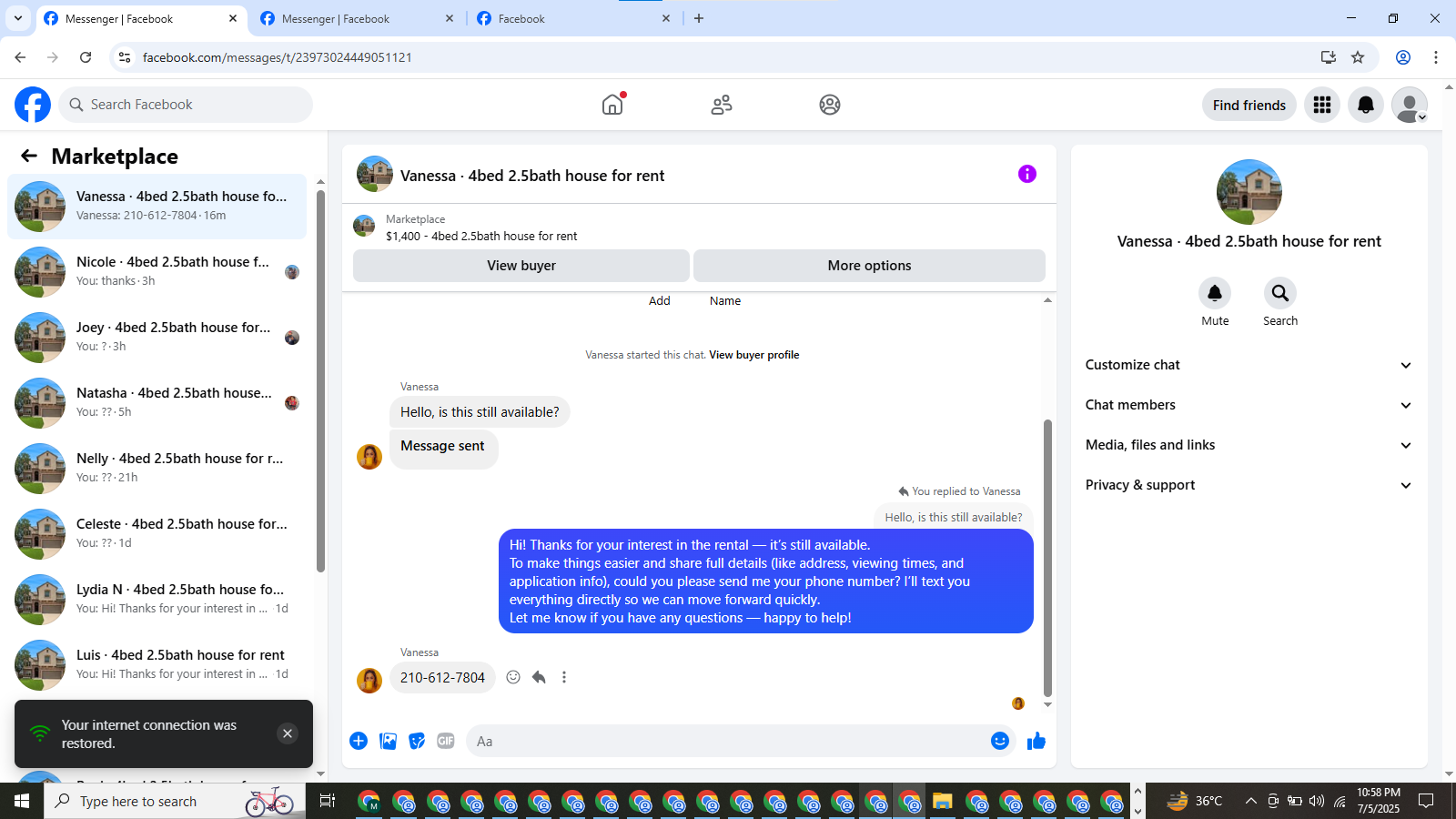Open Notifications bell icon

tap(1366, 105)
